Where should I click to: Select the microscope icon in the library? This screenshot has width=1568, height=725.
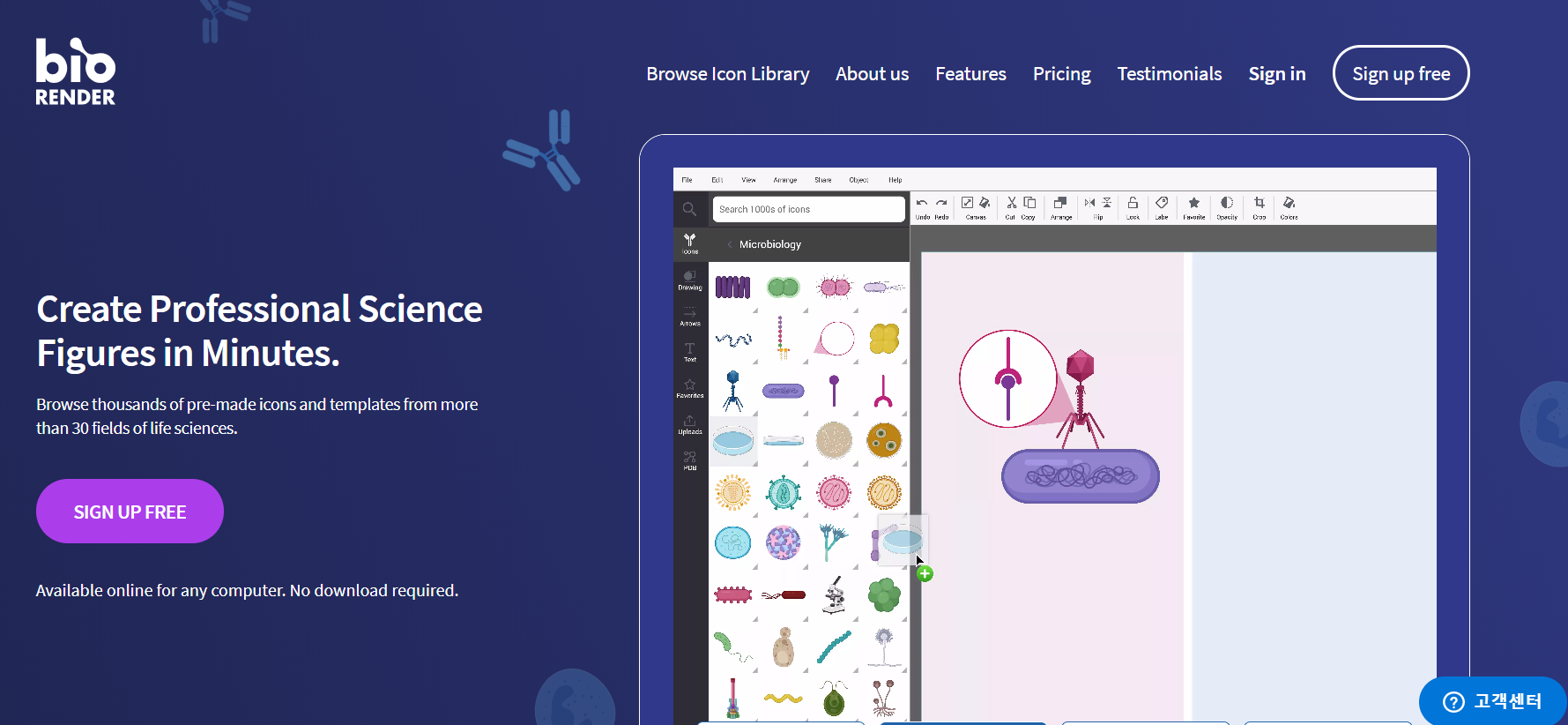point(834,595)
